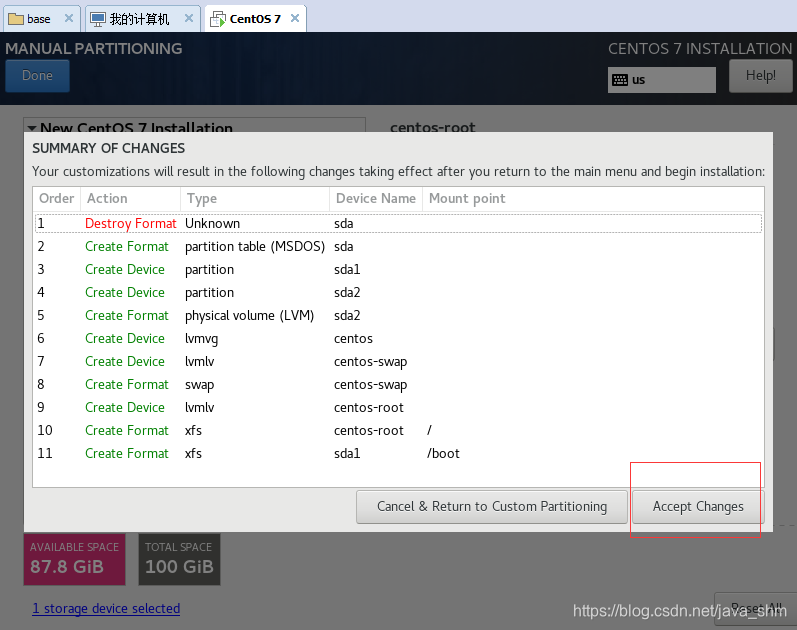Click the keyboard layout icon beside us
Image resolution: width=797 pixels, height=630 pixels.
point(620,80)
